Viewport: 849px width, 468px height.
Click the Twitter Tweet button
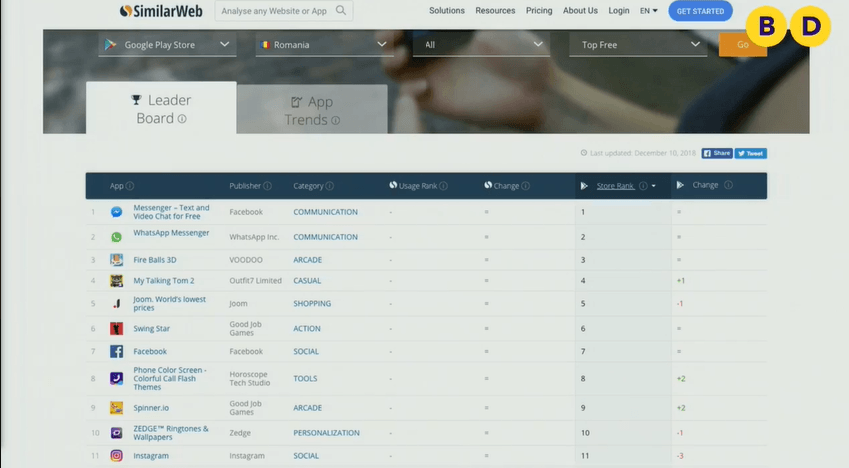pyautogui.click(x=750, y=153)
